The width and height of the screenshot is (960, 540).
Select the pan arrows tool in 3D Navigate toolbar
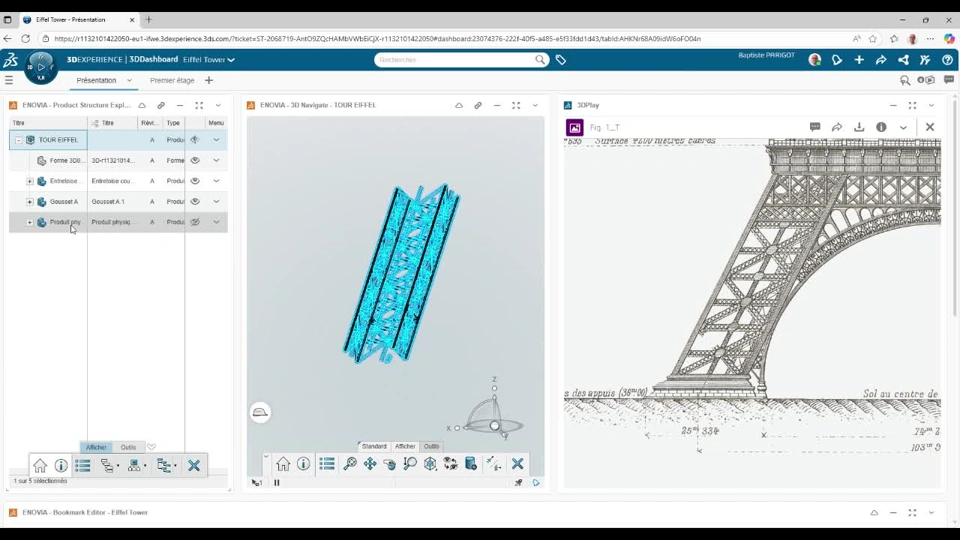click(x=370, y=464)
